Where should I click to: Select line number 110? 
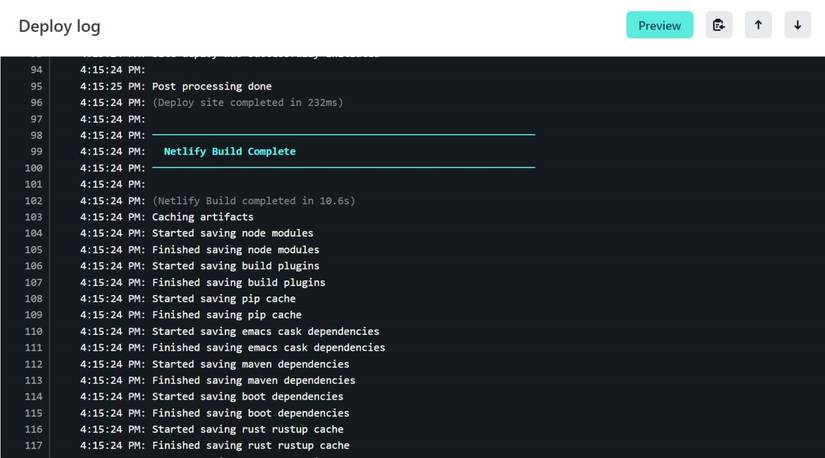click(x=34, y=332)
